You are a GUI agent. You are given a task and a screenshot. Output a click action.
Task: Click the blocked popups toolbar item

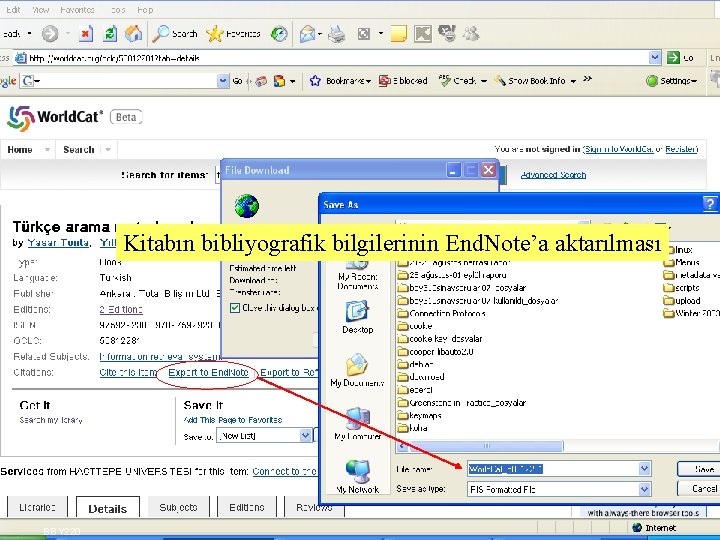pyautogui.click(x=403, y=81)
